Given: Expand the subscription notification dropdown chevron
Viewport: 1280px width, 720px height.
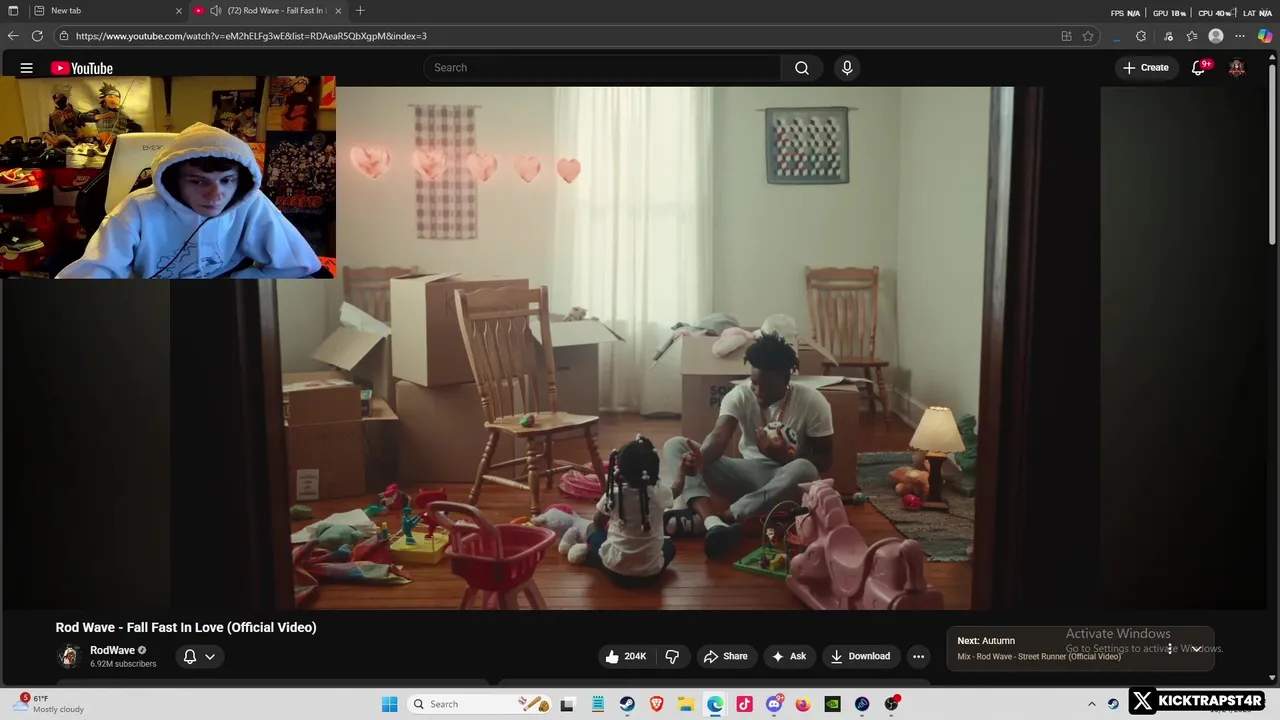Looking at the screenshot, I should (210, 657).
